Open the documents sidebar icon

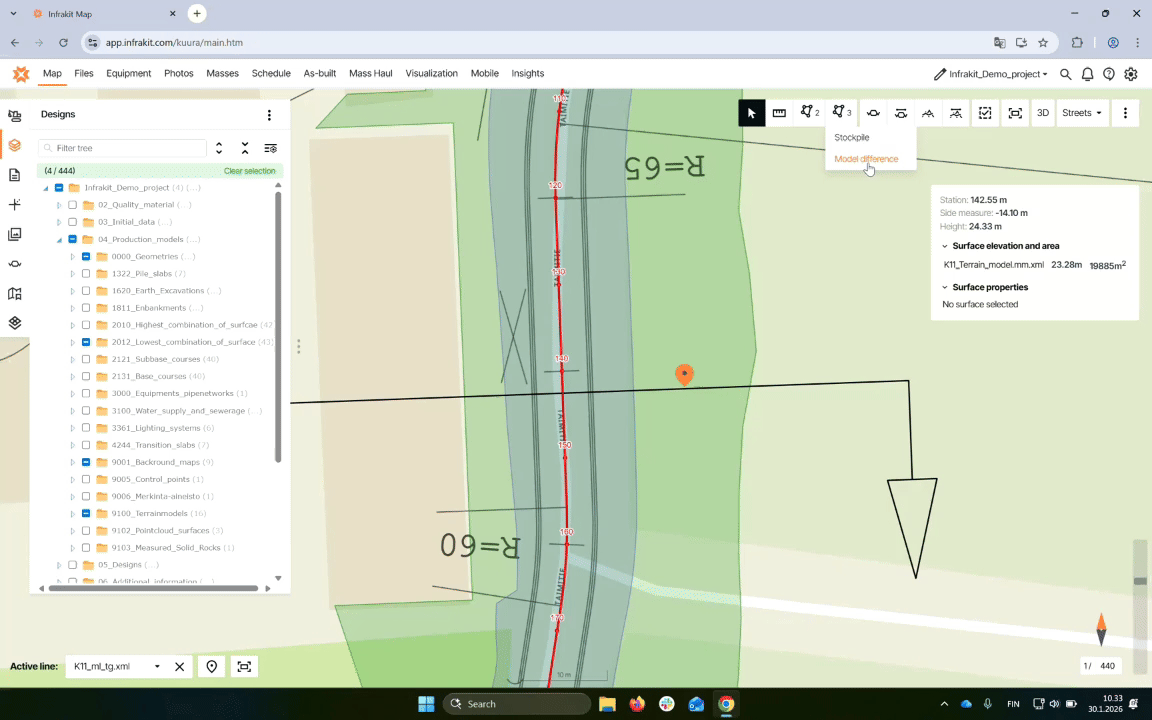pyautogui.click(x=14, y=175)
